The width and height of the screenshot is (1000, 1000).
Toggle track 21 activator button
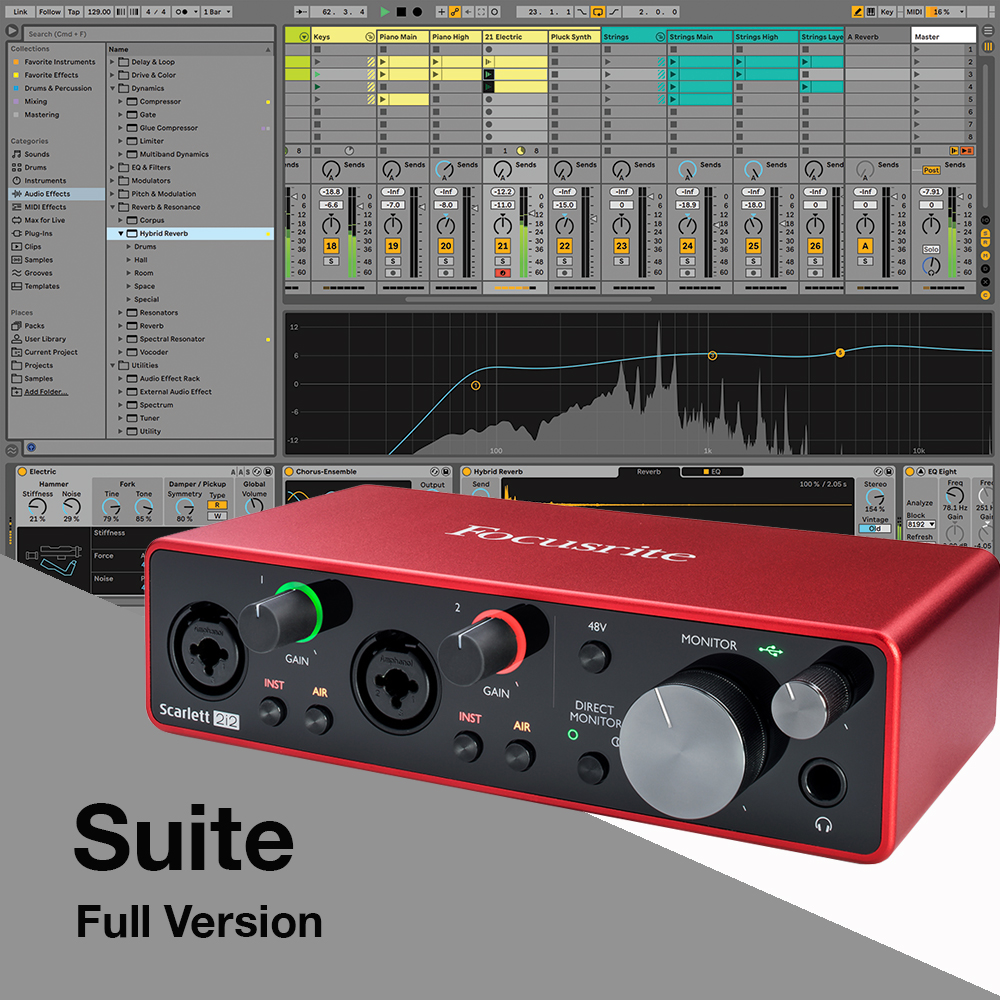[503, 246]
